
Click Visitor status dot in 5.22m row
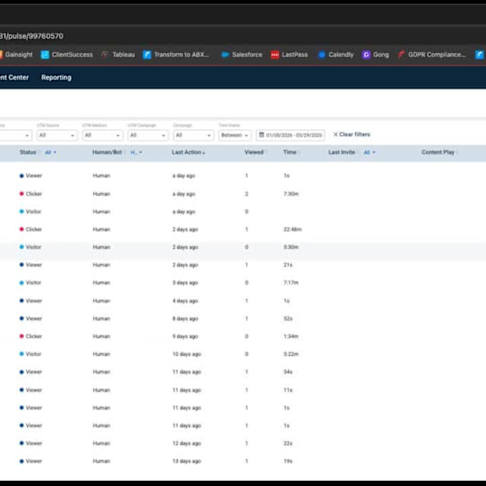pos(22,354)
